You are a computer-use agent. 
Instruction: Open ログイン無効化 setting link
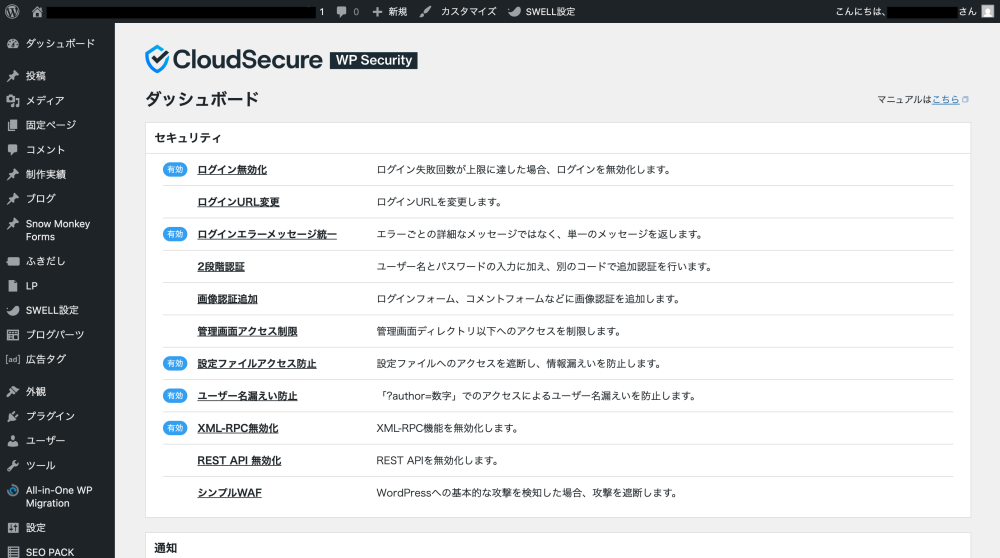(232, 170)
